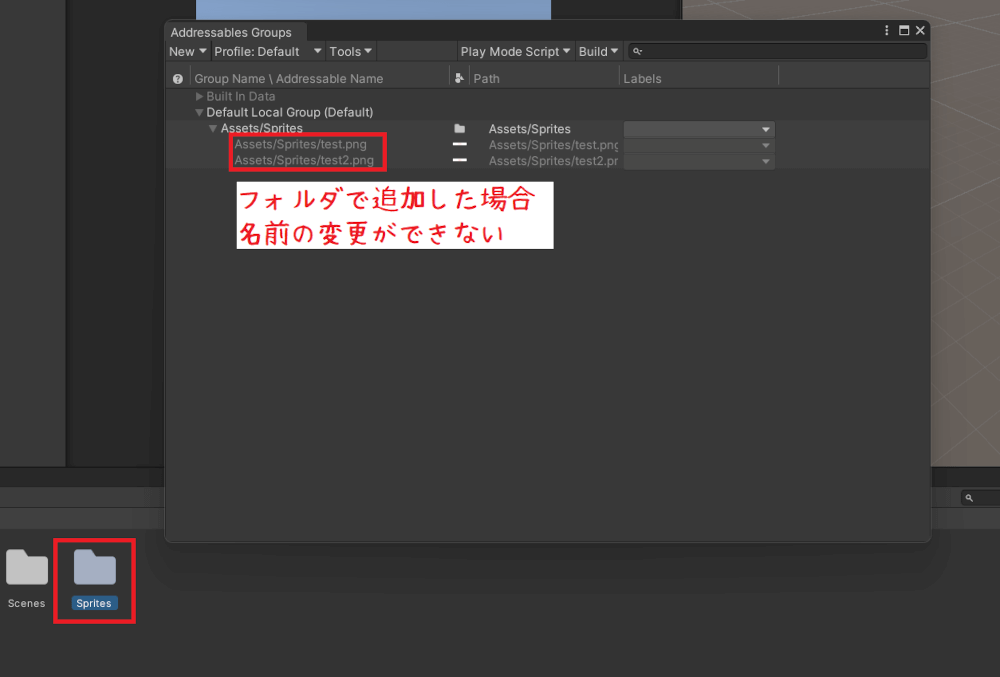The width and height of the screenshot is (1000, 677).
Task: Click the search magnifier near the scene view
Action: click(x=968, y=497)
